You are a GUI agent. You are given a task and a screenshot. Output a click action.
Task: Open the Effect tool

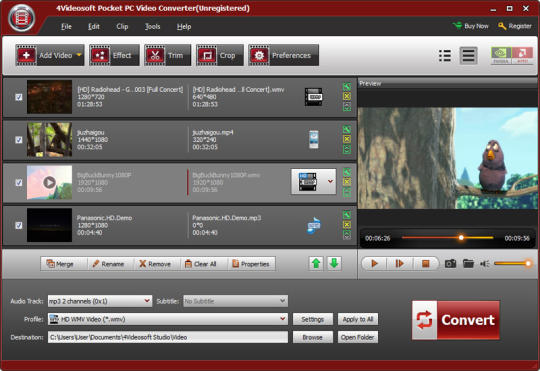[x=114, y=55]
